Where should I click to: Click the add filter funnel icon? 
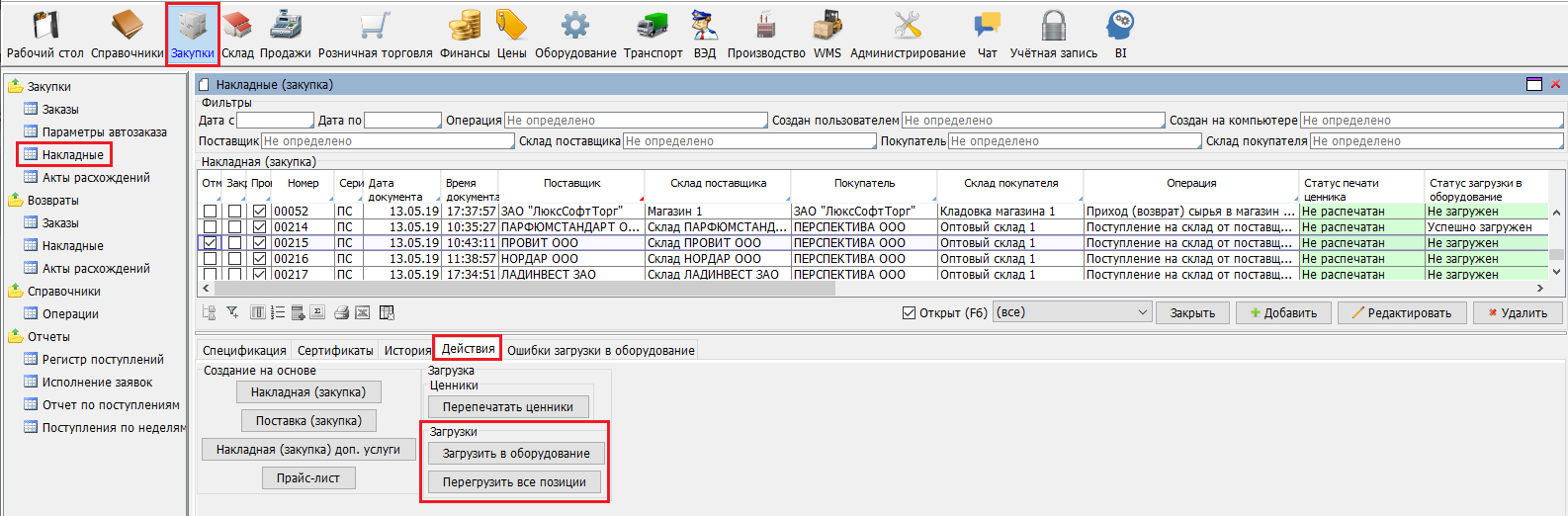point(232,312)
